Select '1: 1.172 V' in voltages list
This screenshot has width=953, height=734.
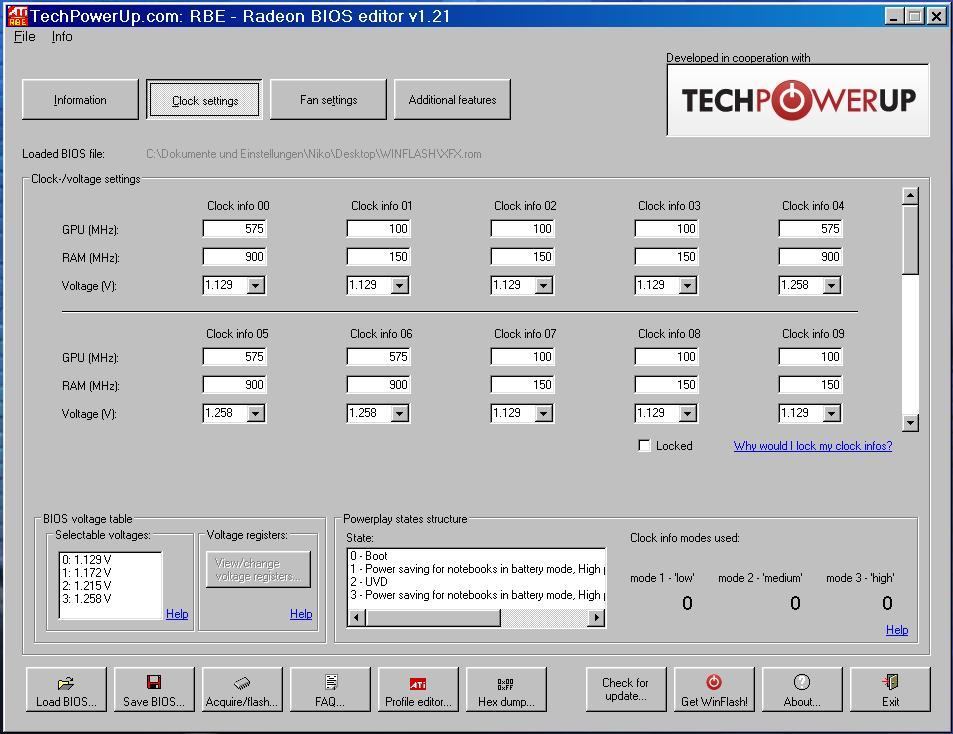click(87, 572)
